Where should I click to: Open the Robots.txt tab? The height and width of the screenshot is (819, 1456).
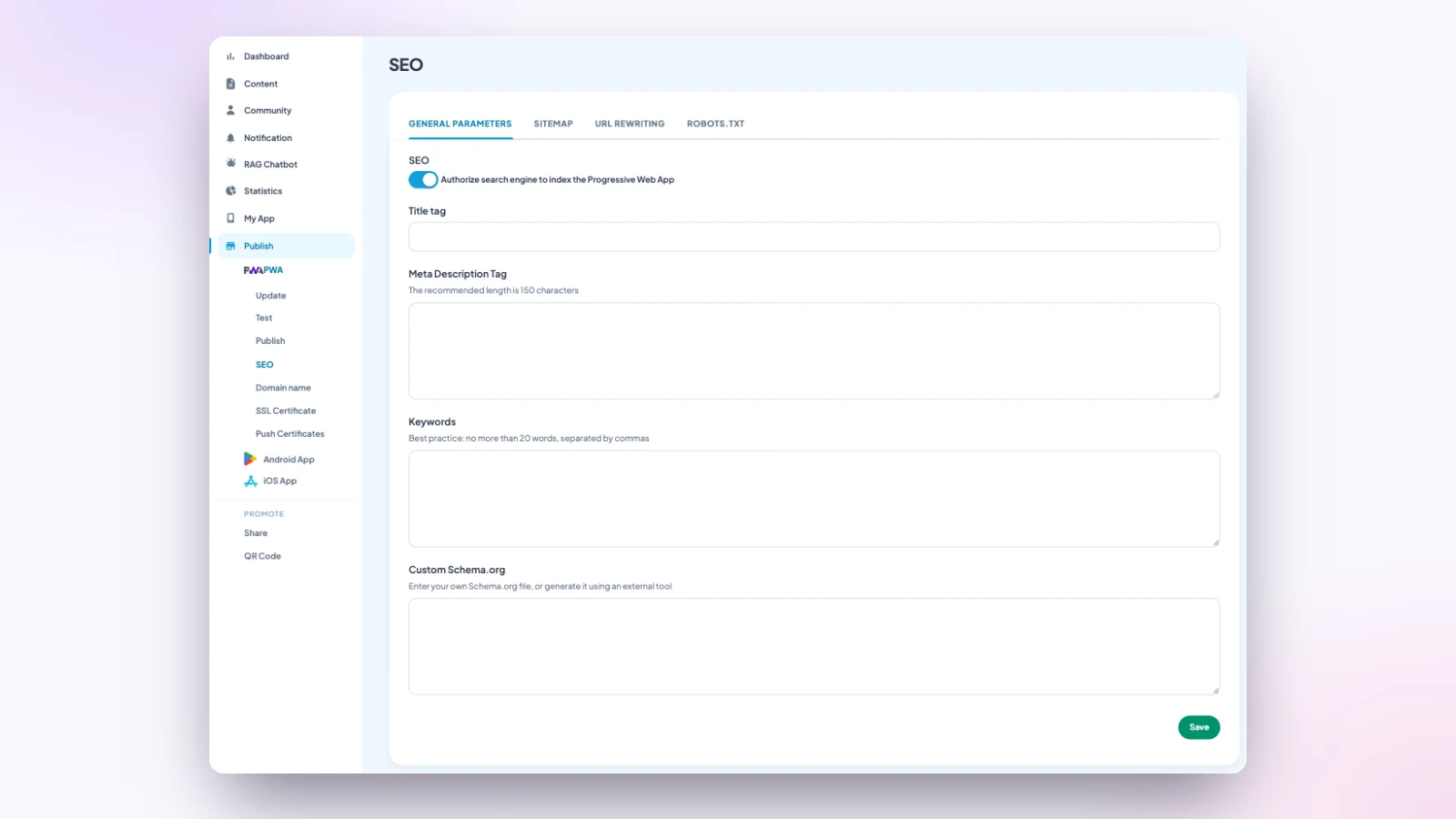pos(715,124)
